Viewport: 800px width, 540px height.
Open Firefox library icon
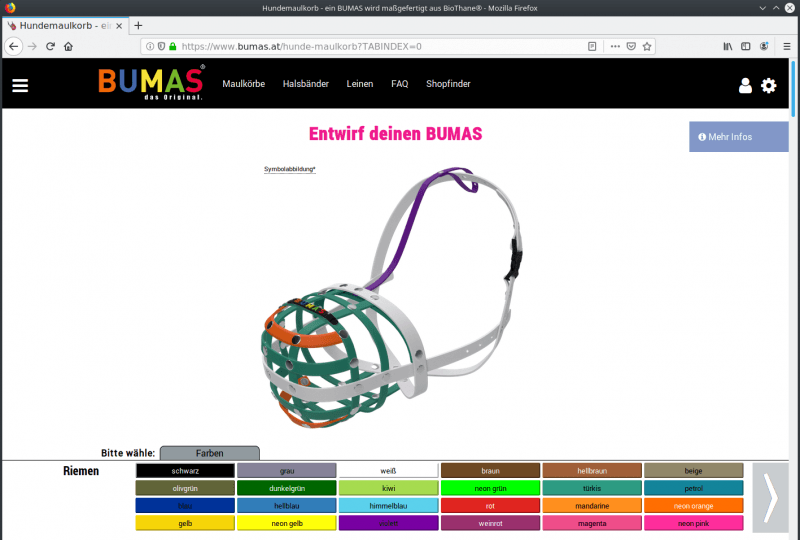click(728, 46)
